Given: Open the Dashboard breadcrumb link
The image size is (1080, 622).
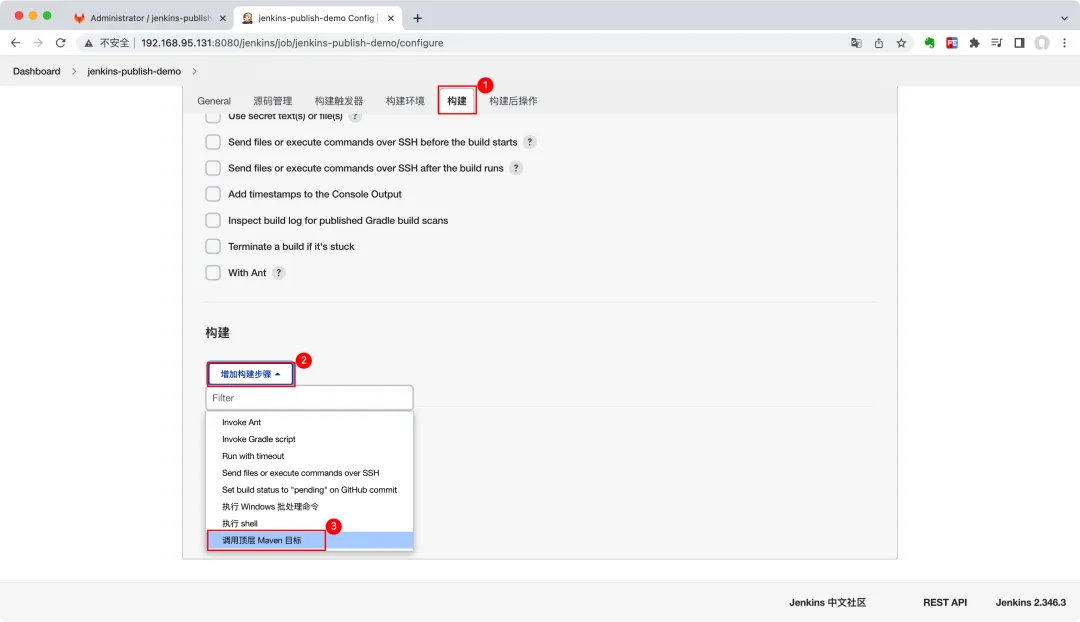Looking at the screenshot, I should tap(37, 71).
